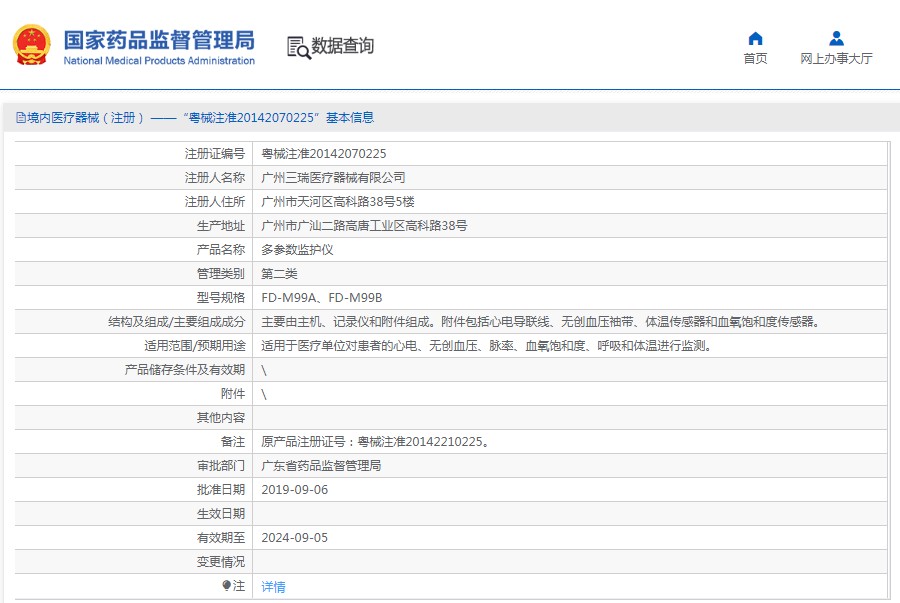Click the 型号规格 label

coord(221,298)
